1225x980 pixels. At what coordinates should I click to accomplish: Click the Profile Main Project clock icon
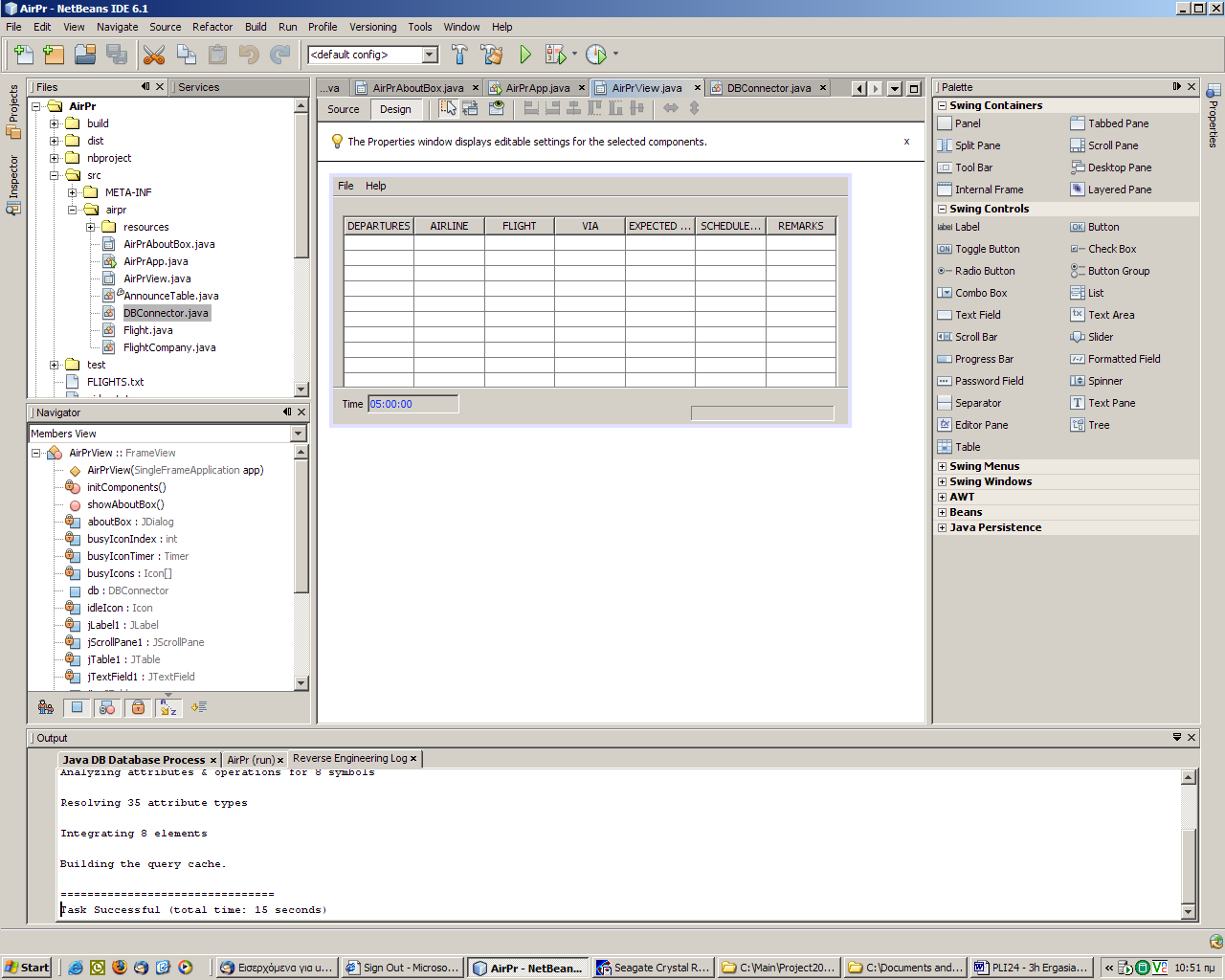coord(596,55)
